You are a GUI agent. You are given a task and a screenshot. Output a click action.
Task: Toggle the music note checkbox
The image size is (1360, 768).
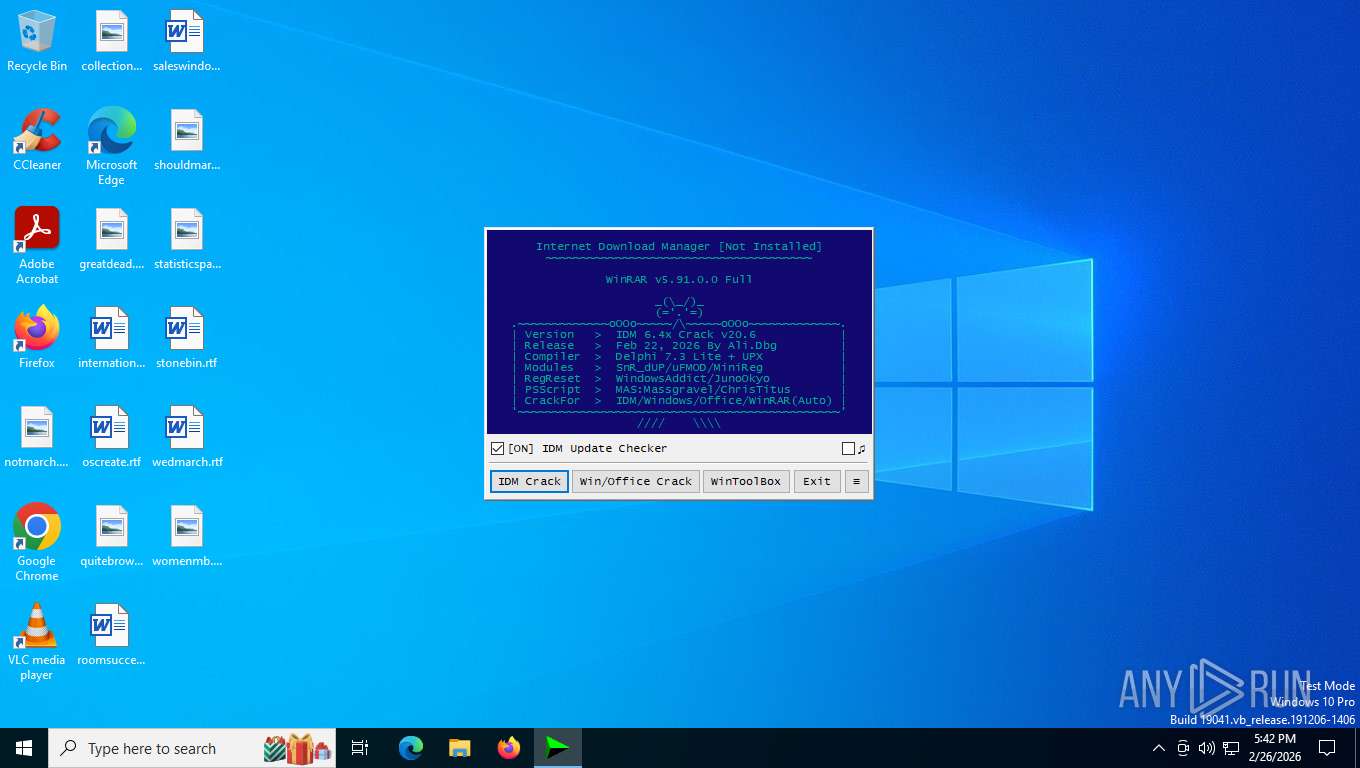(x=849, y=449)
